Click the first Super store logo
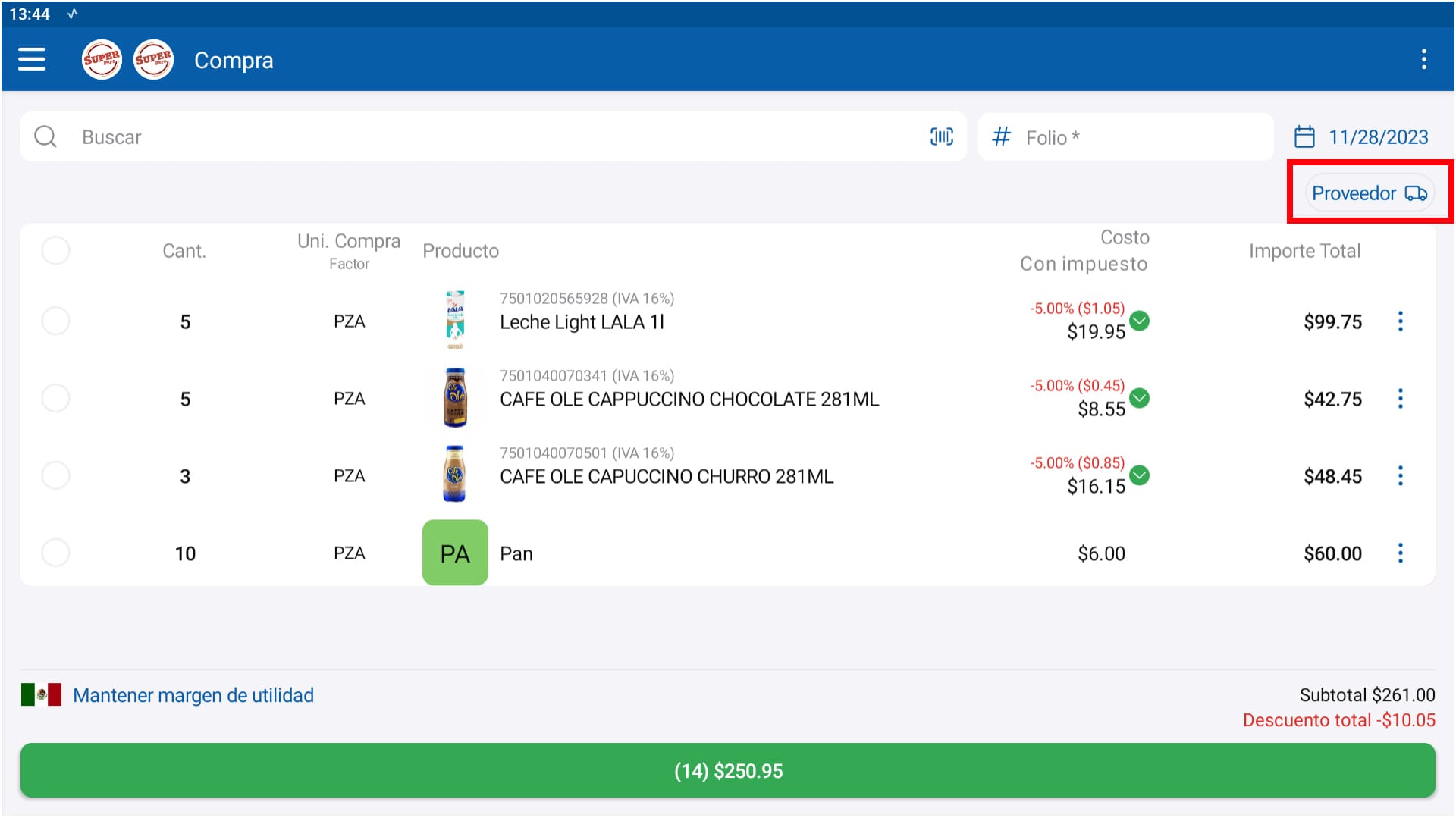 (x=102, y=59)
